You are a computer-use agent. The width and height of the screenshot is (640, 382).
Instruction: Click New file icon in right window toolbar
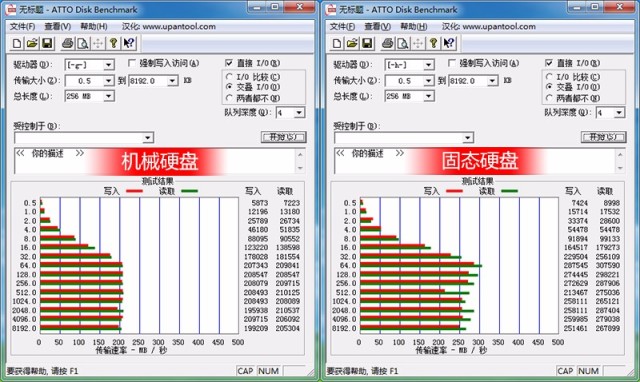[x=337, y=43]
